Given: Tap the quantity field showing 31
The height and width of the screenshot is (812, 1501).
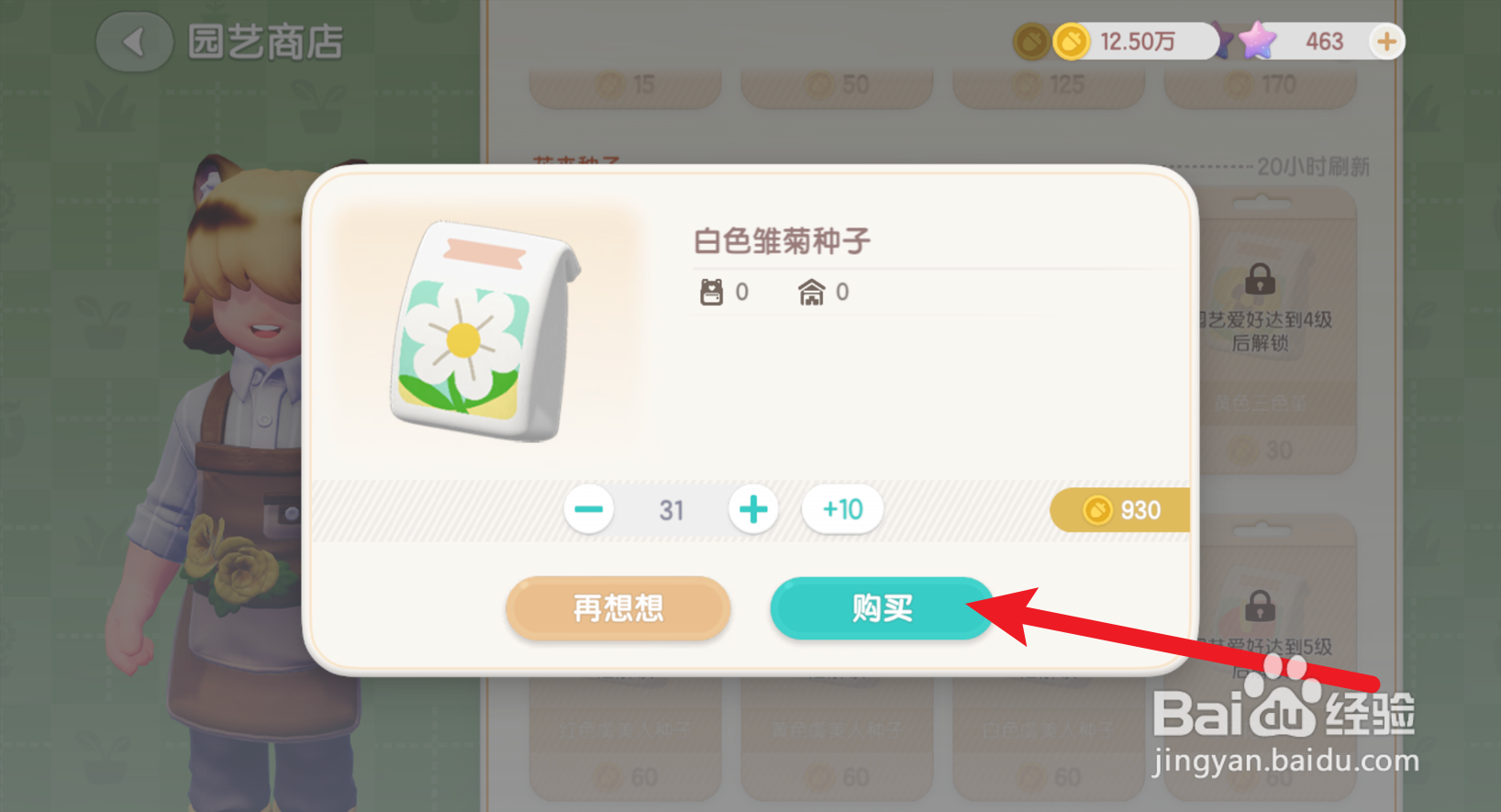Looking at the screenshot, I should point(672,510).
